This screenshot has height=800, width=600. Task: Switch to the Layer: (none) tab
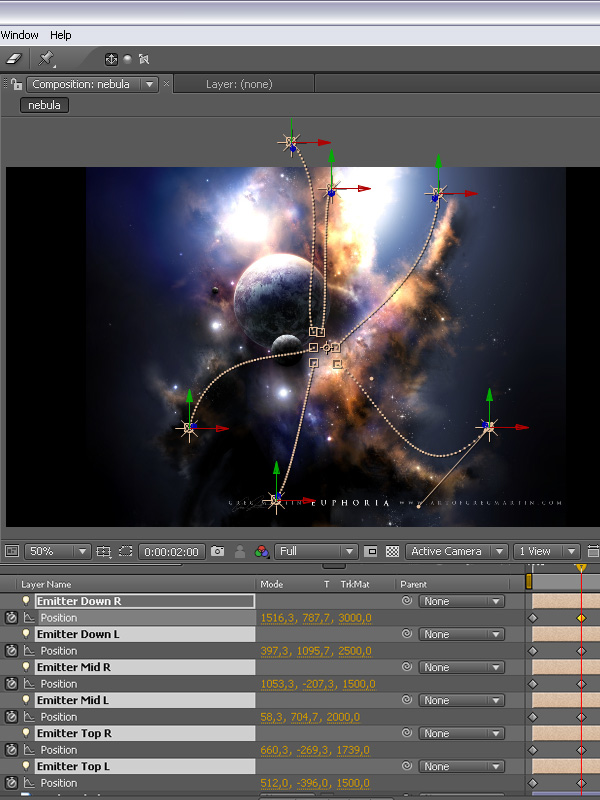239,84
